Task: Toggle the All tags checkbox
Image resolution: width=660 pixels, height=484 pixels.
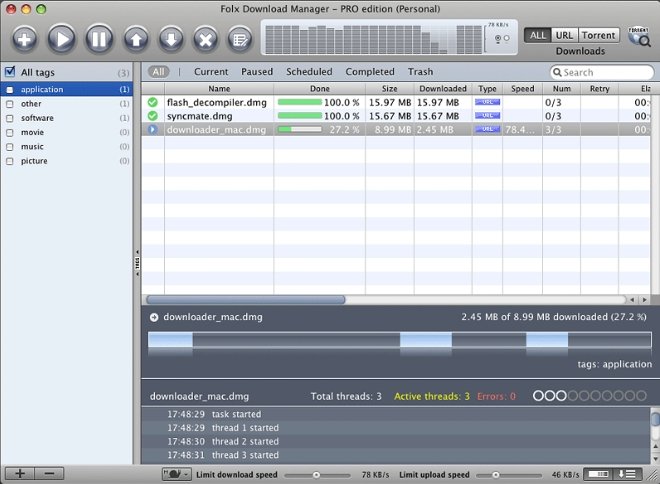Action: [10, 72]
